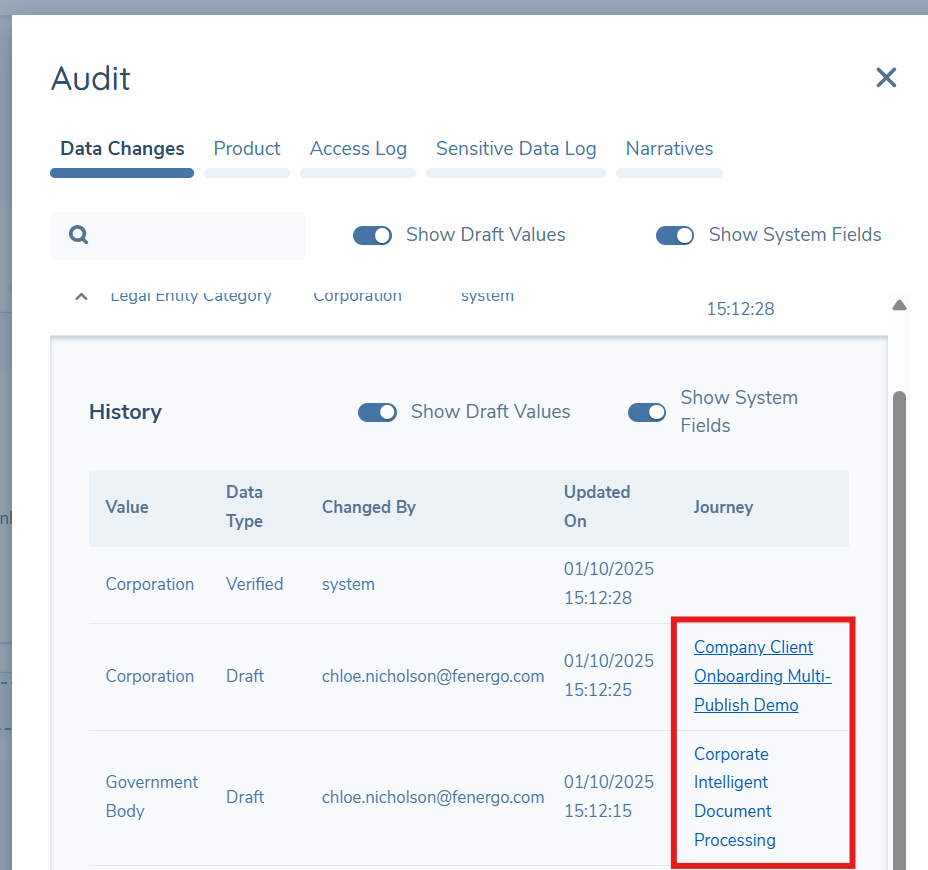Image resolution: width=928 pixels, height=870 pixels.
Task: Open the Product tab
Action: coord(247,149)
